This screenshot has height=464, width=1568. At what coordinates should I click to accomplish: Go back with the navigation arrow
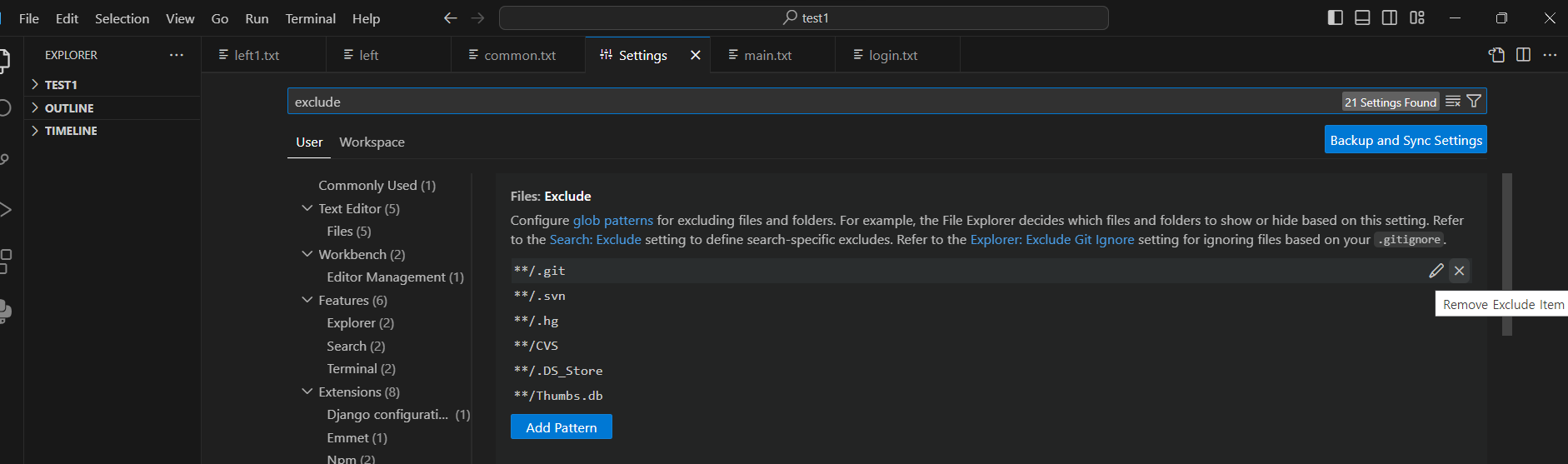click(451, 18)
